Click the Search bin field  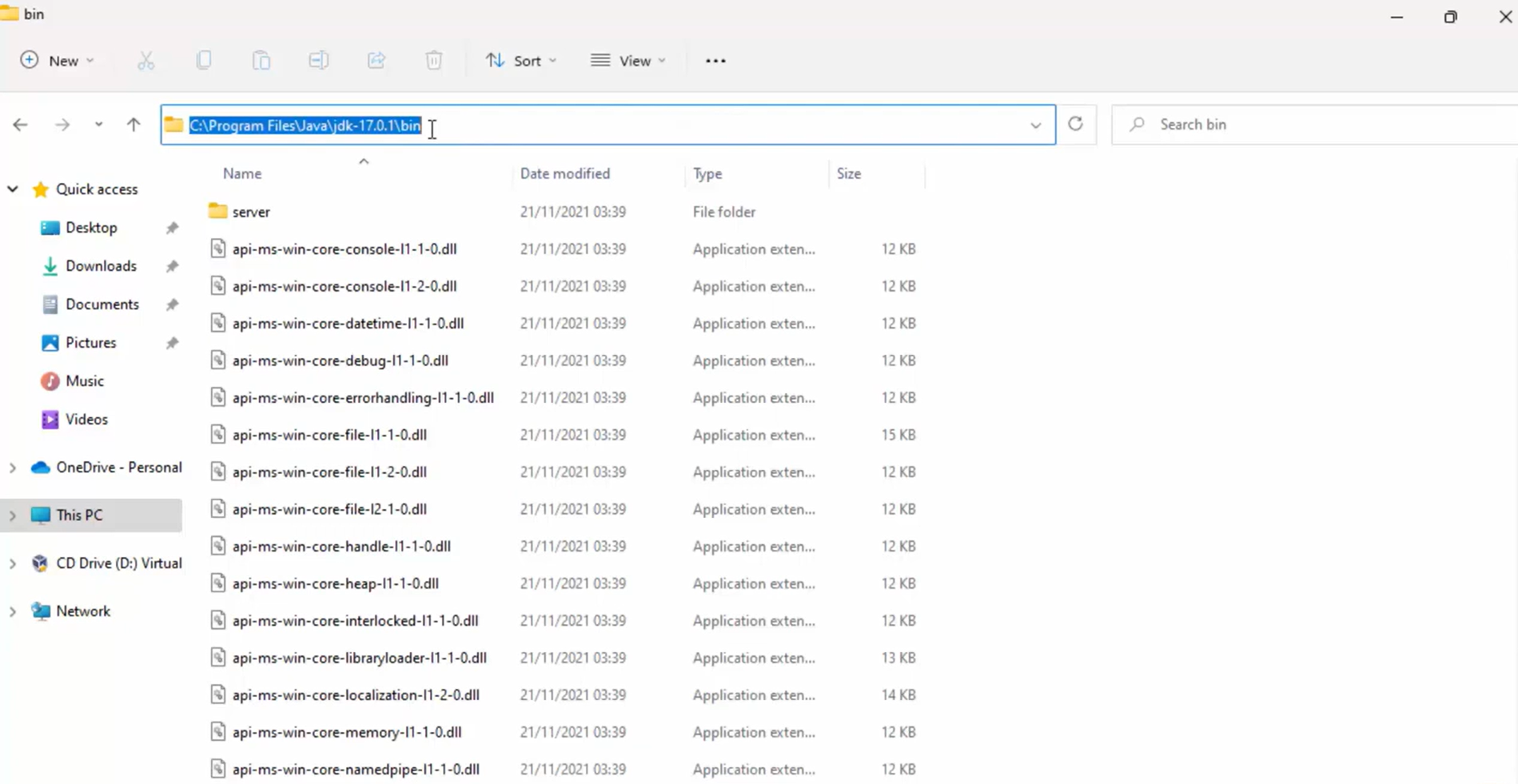1315,125
